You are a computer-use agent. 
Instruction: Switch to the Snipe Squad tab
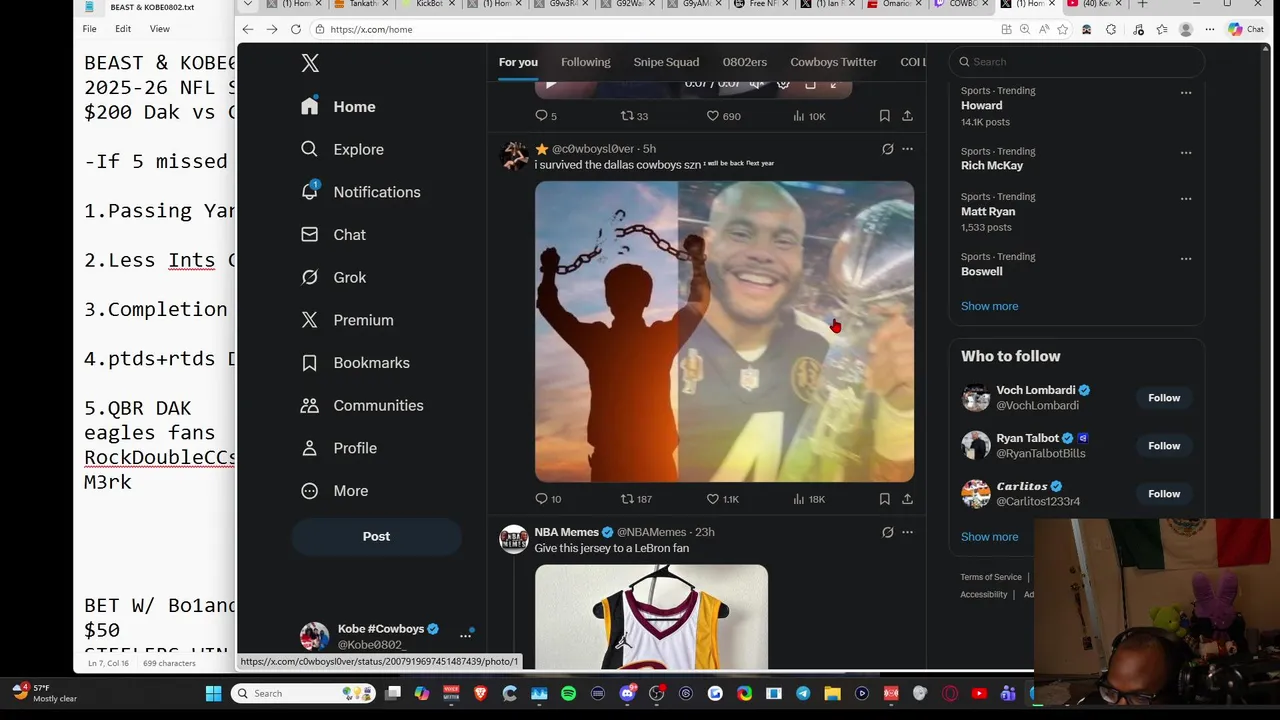click(x=666, y=62)
